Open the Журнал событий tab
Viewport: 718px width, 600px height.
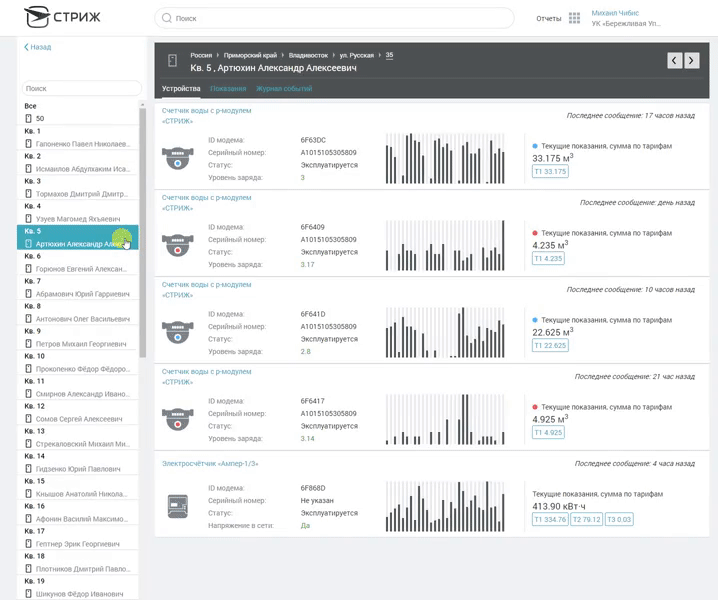(x=284, y=88)
